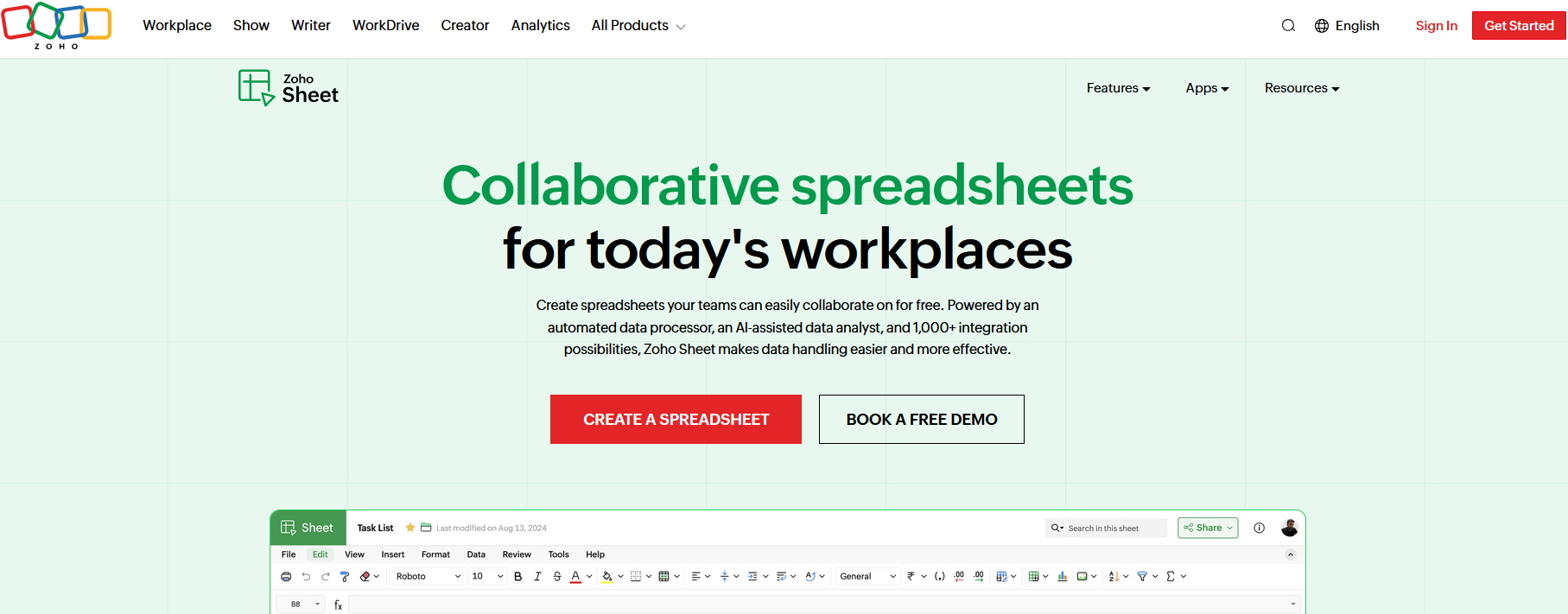Open the Data menu
The height and width of the screenshot is (614, 1568).
point(476,554)
